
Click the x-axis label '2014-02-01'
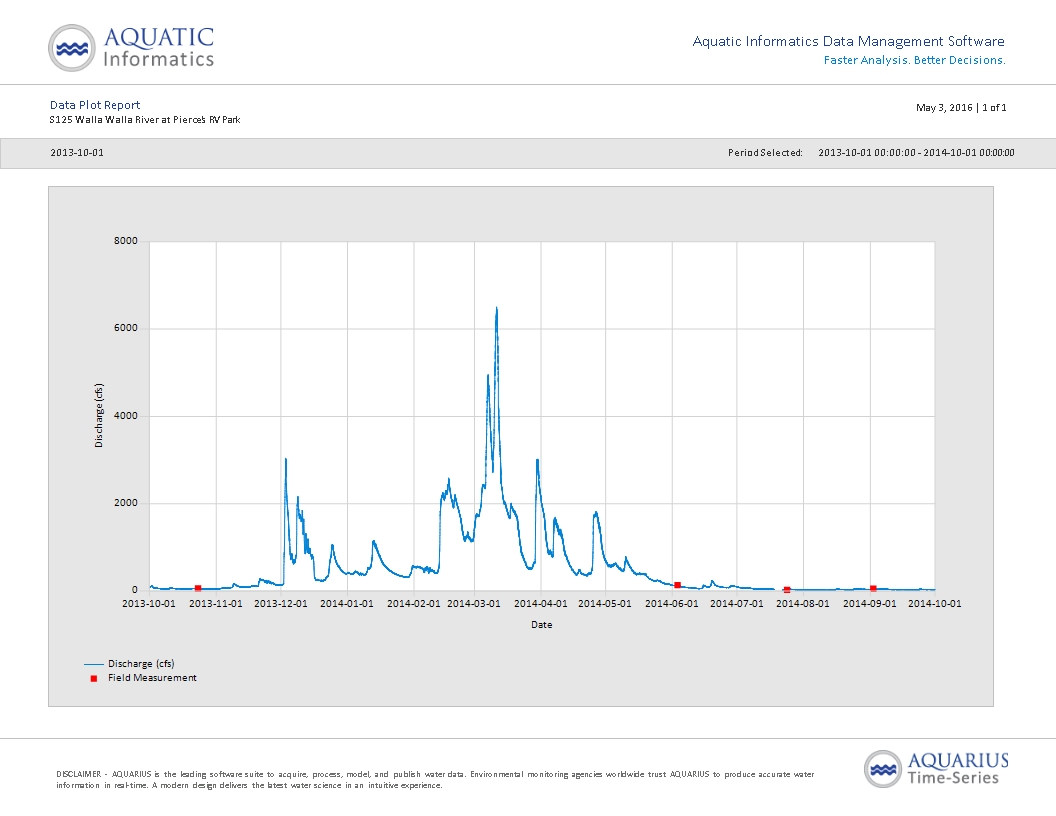414,604
